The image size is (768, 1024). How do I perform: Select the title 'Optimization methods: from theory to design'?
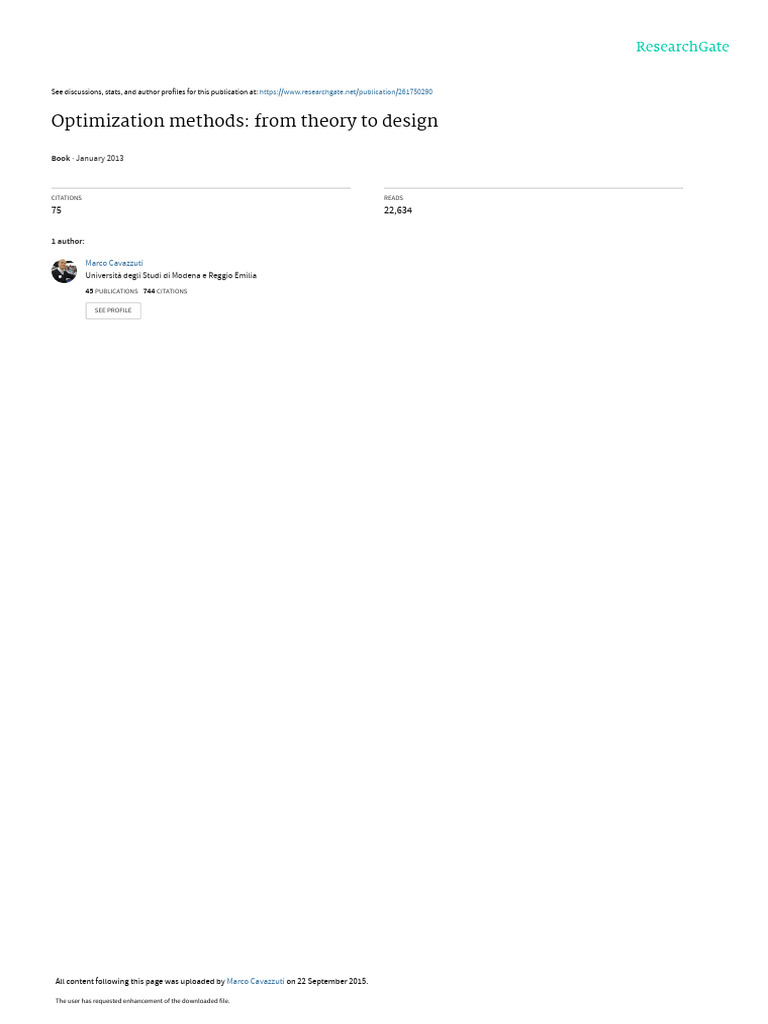pyautogui.click(x=244, y=121)
